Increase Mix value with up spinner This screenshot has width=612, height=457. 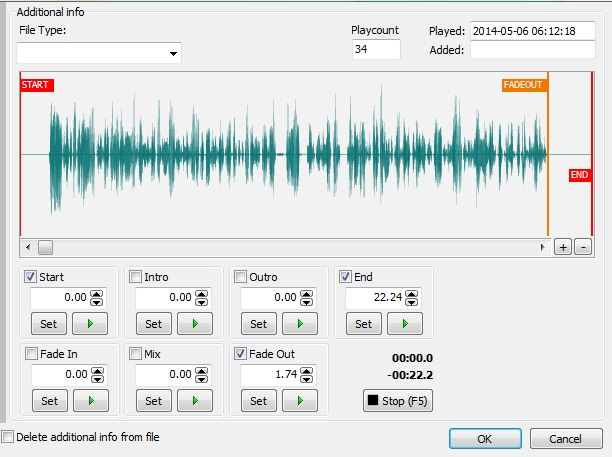[201, 370]
